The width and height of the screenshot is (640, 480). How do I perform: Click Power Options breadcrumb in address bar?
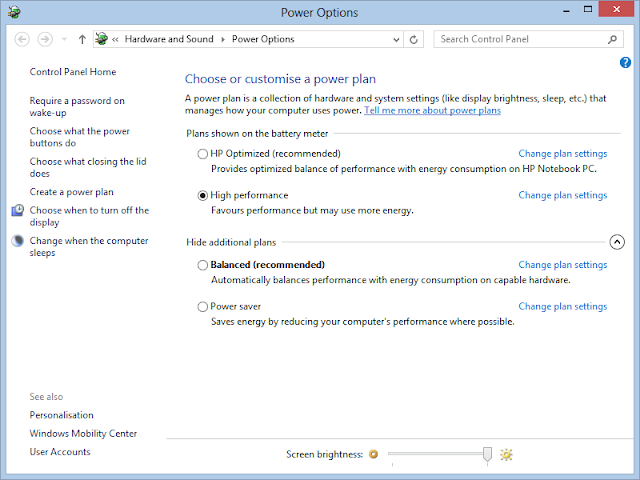[x=263, y=39]
